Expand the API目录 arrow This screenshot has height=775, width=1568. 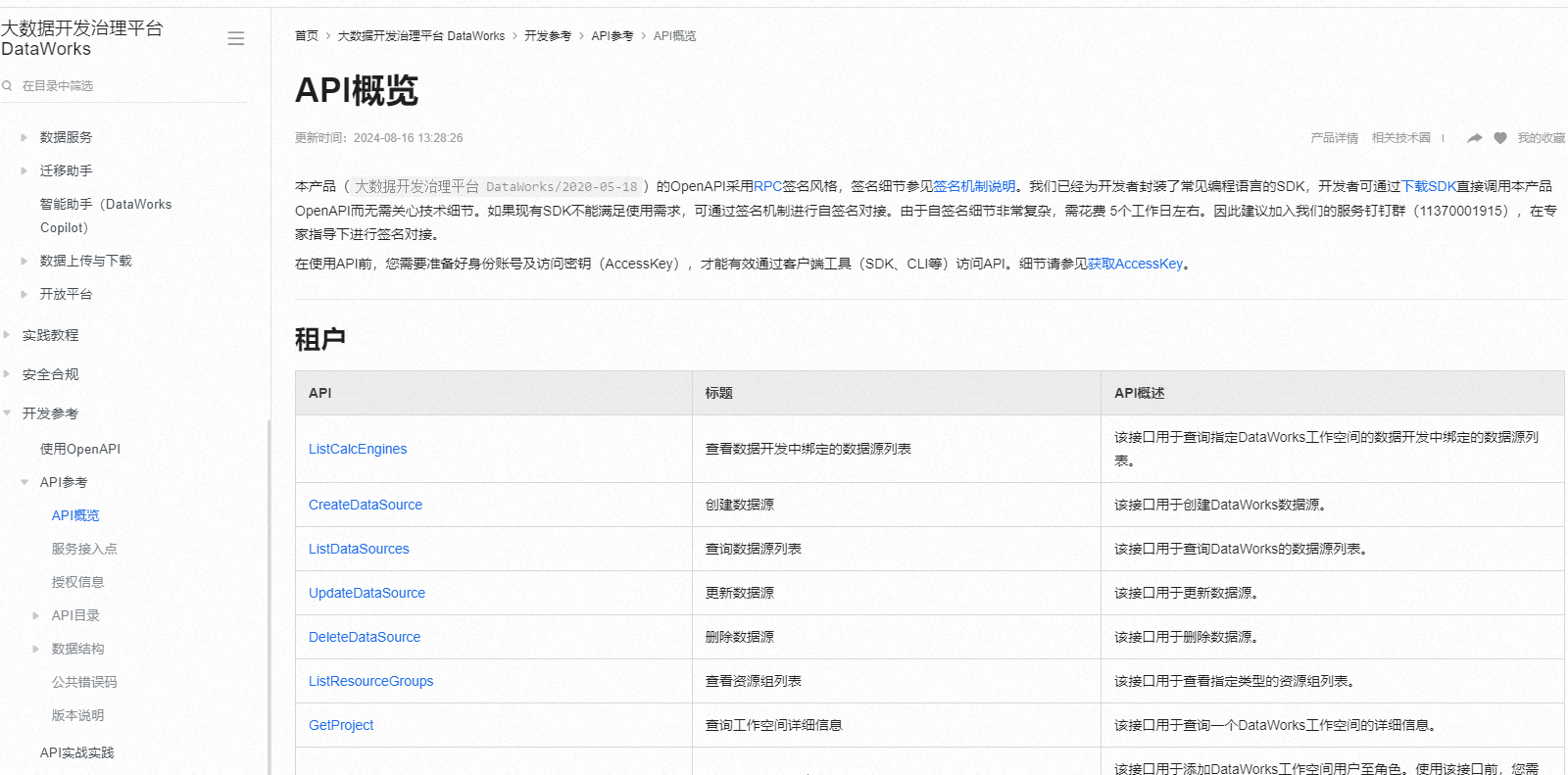36,615
